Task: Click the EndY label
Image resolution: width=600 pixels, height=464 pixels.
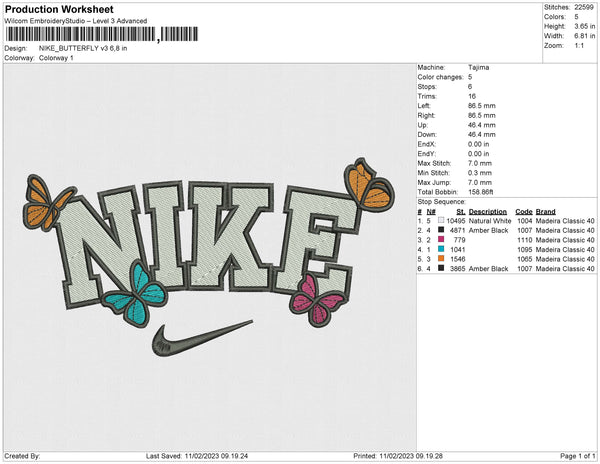Action: click(427, 154)
